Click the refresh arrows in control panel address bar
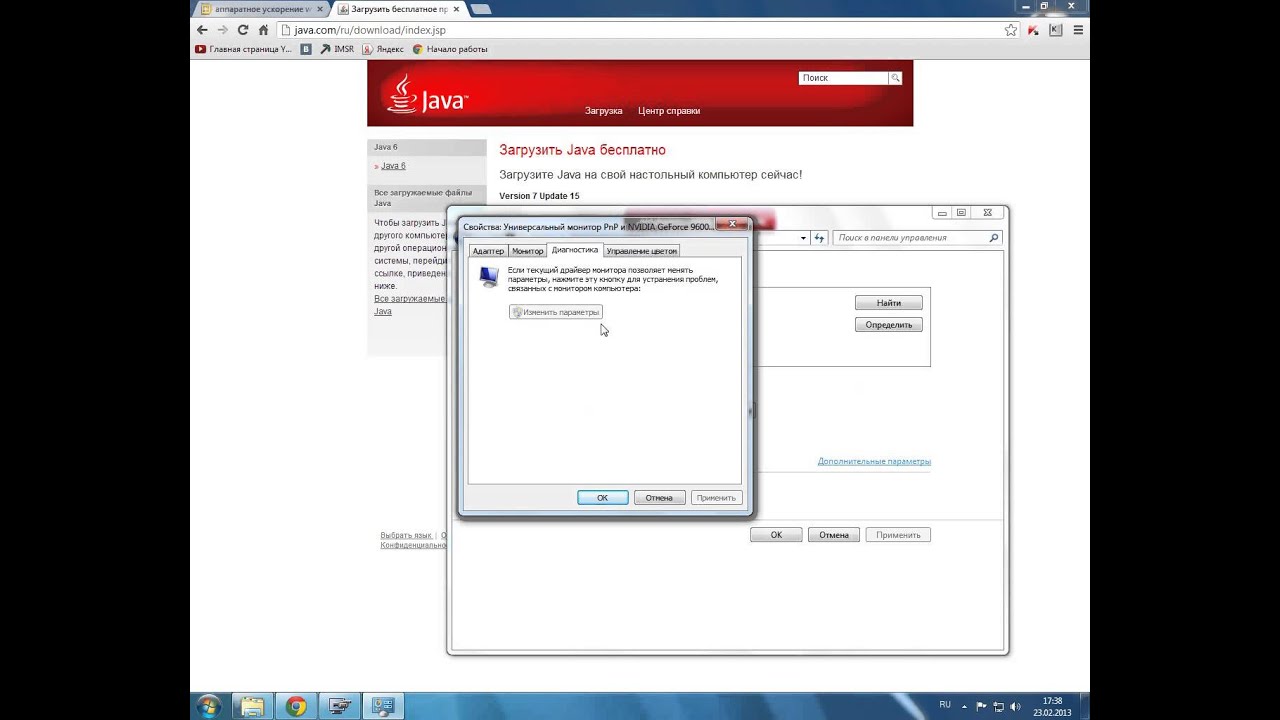Screen dimensions: 1280x720 820,238
